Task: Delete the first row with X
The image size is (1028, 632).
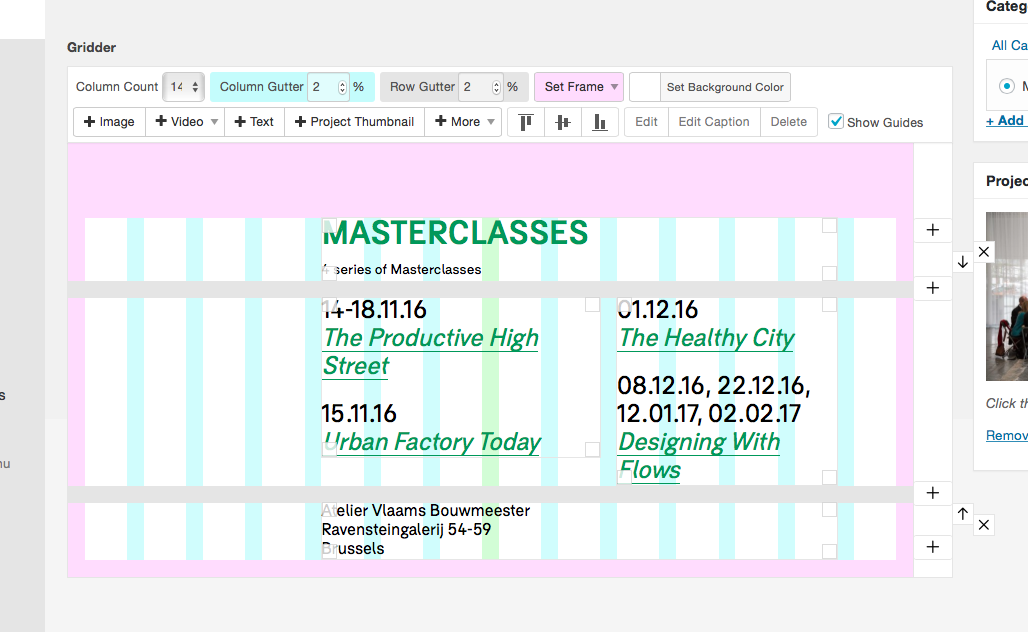Action: click(x=984, y=252)
